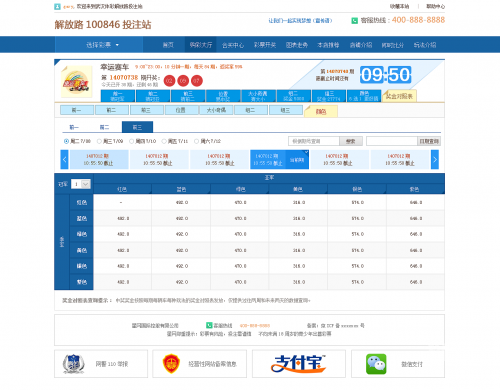The height and width of the screenshot is (390, 500).
Task: Click the right arrow of period carousel
Action: [435, 159]
